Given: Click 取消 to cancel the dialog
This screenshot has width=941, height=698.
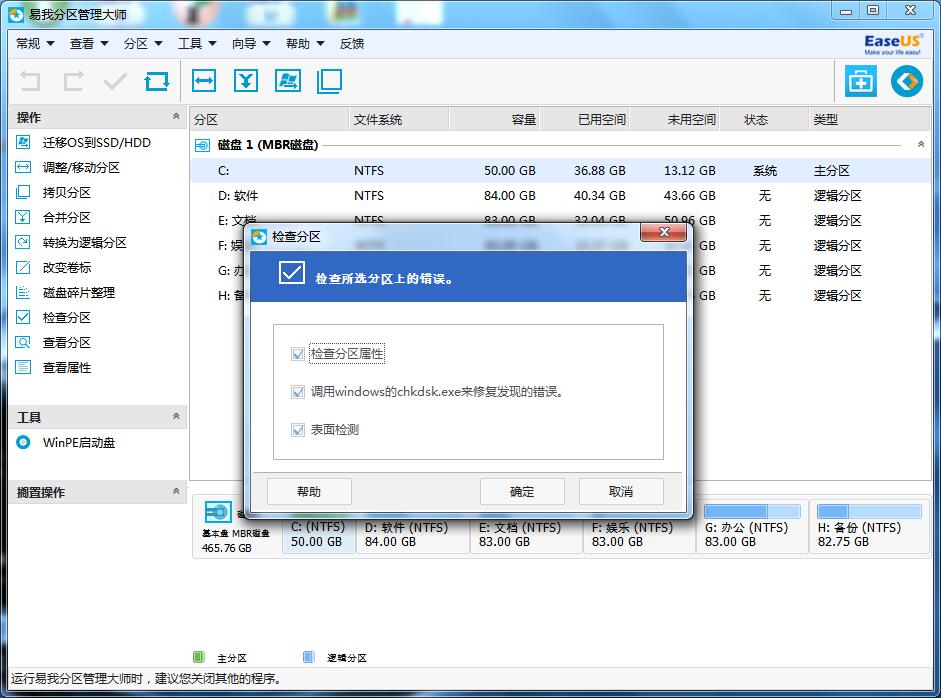Looking at the screenshot, I should pos(621,492).
